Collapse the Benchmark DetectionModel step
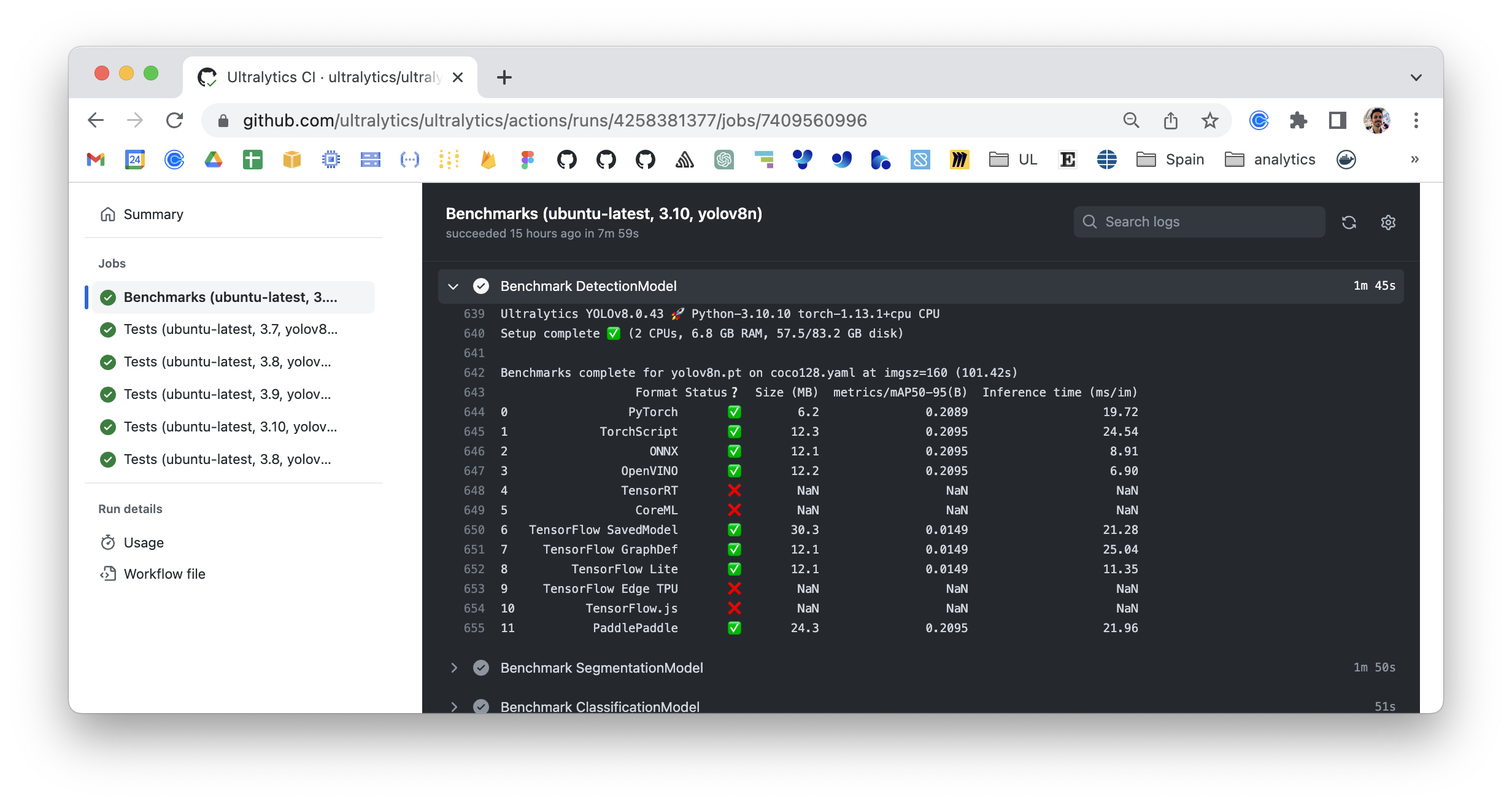 click(x=453, y=286)
